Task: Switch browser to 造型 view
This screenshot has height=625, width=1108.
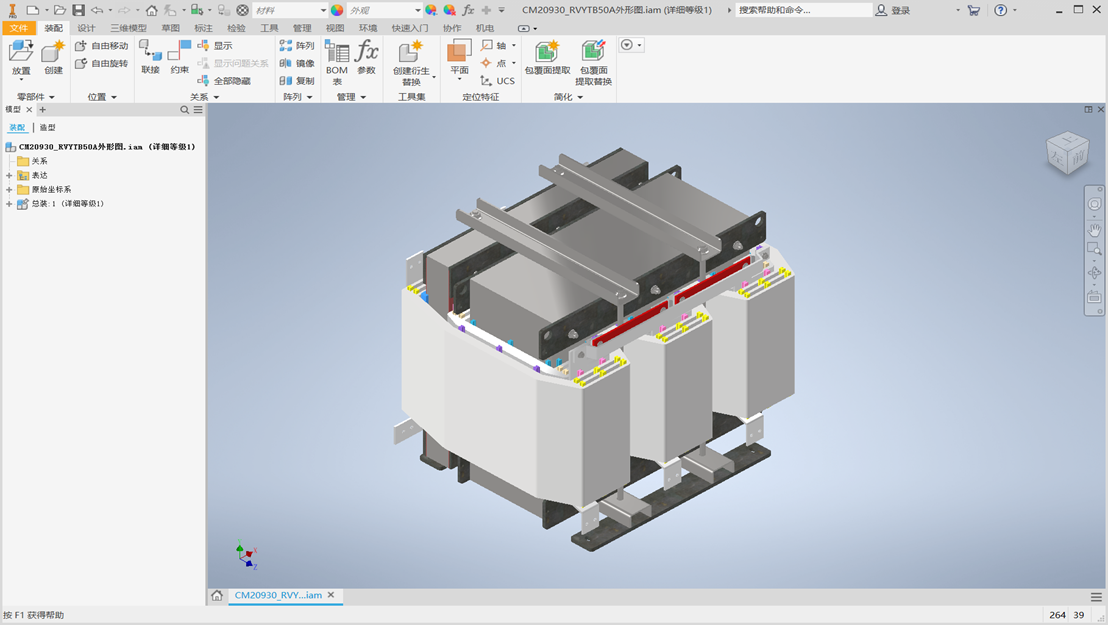Action: click(48, 128)
